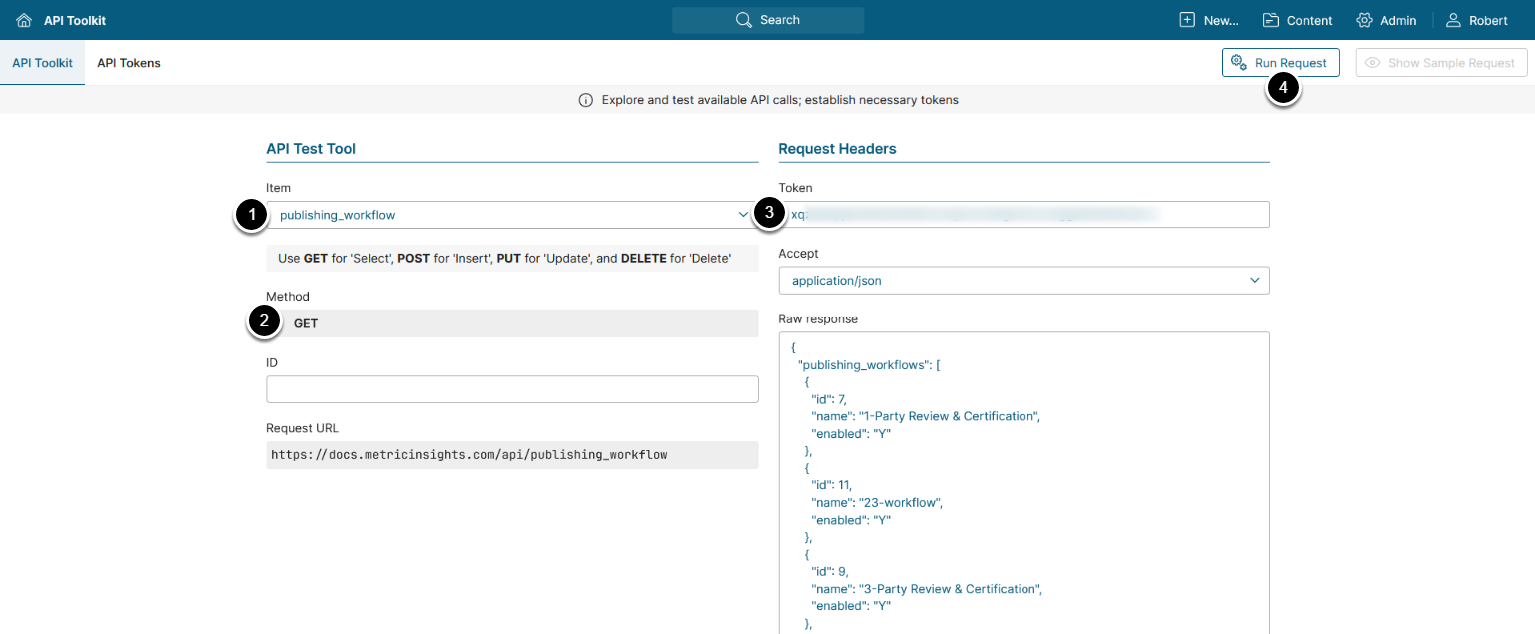
Task: Click the Robert user profile icon
Action: (1453, 20)
